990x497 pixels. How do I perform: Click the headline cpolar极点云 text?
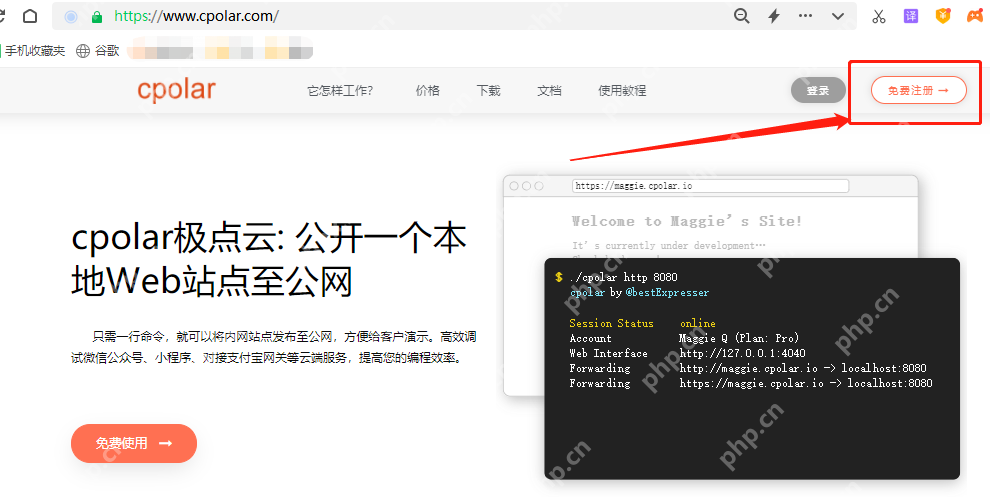(269, 260)
